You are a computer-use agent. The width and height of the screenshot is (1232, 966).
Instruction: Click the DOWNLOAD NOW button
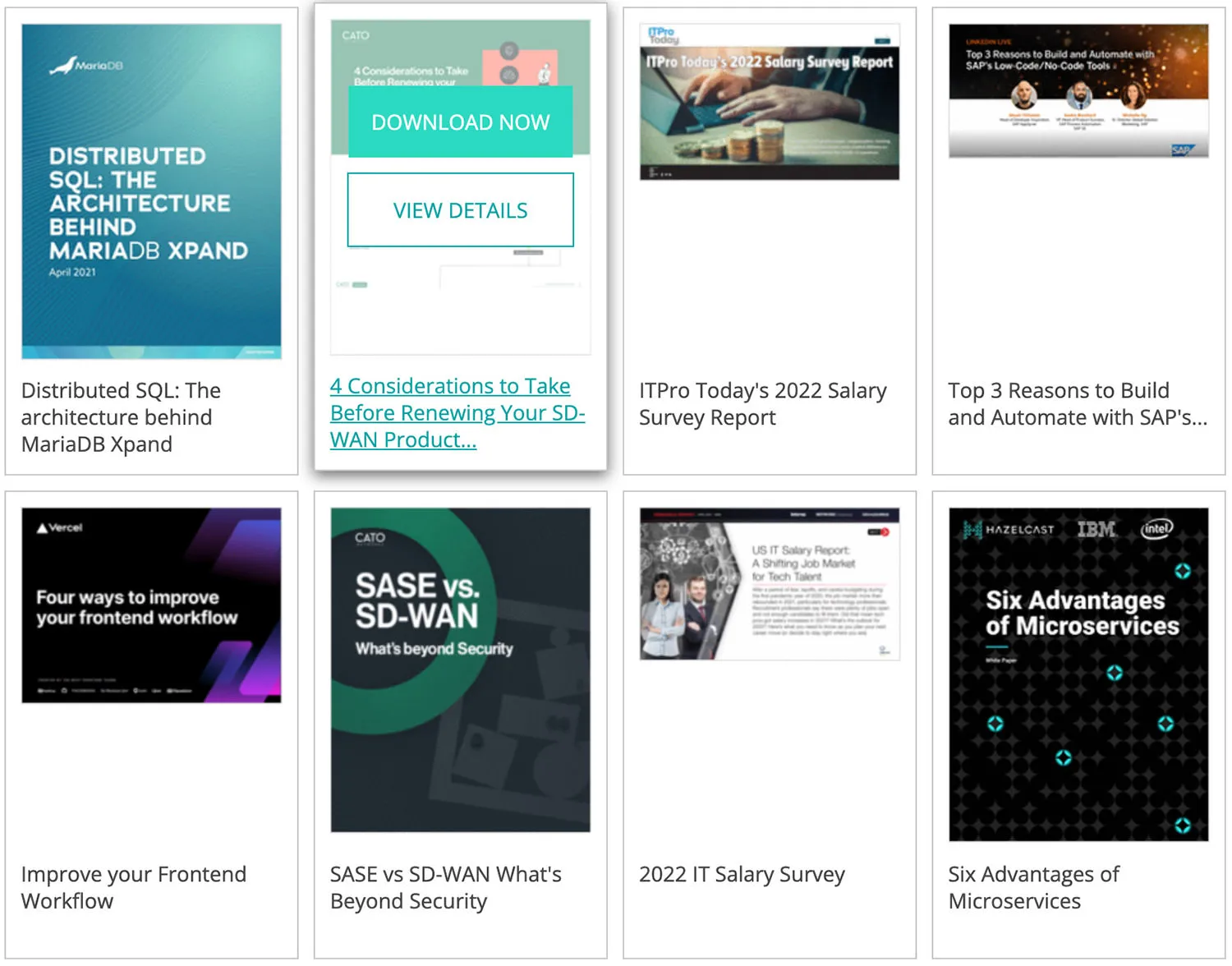(460, 122)
